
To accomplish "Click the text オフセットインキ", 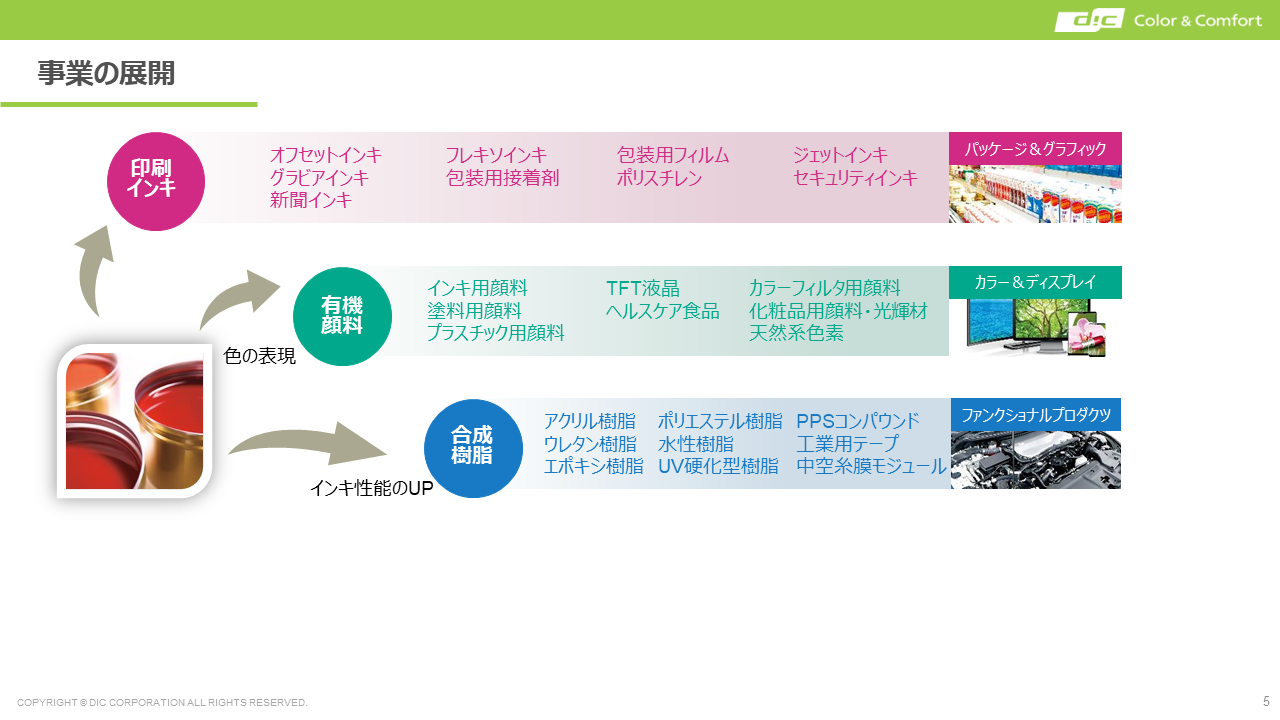I will coord(326,155).
